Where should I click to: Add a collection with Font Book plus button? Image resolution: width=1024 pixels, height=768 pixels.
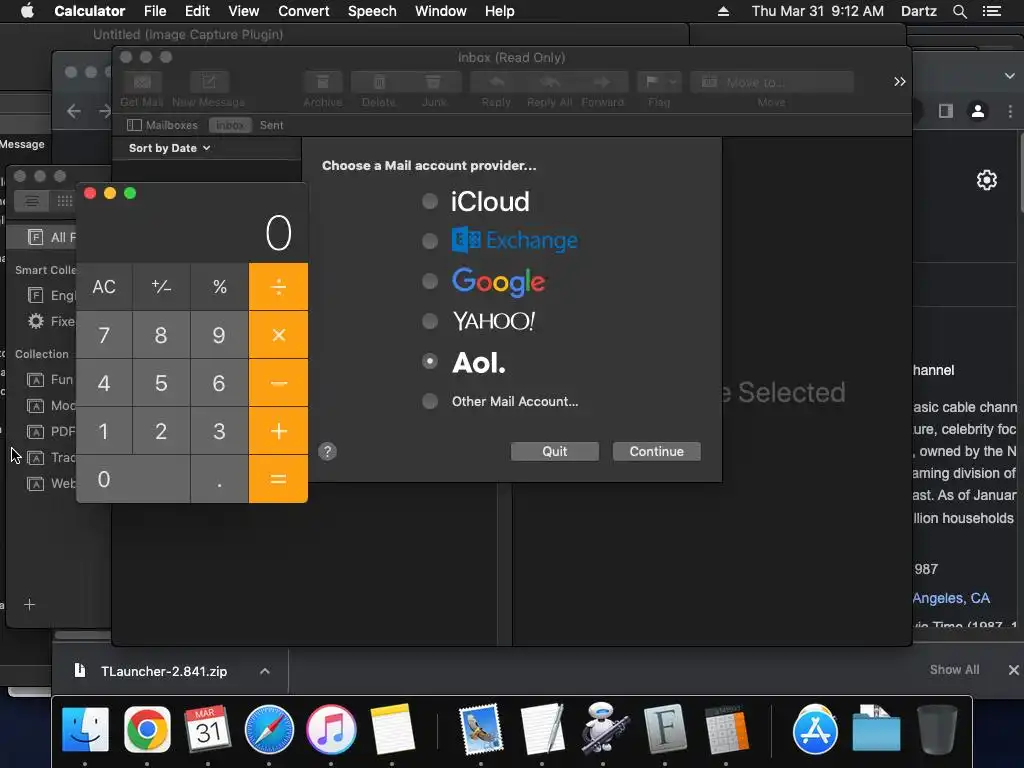29,605
